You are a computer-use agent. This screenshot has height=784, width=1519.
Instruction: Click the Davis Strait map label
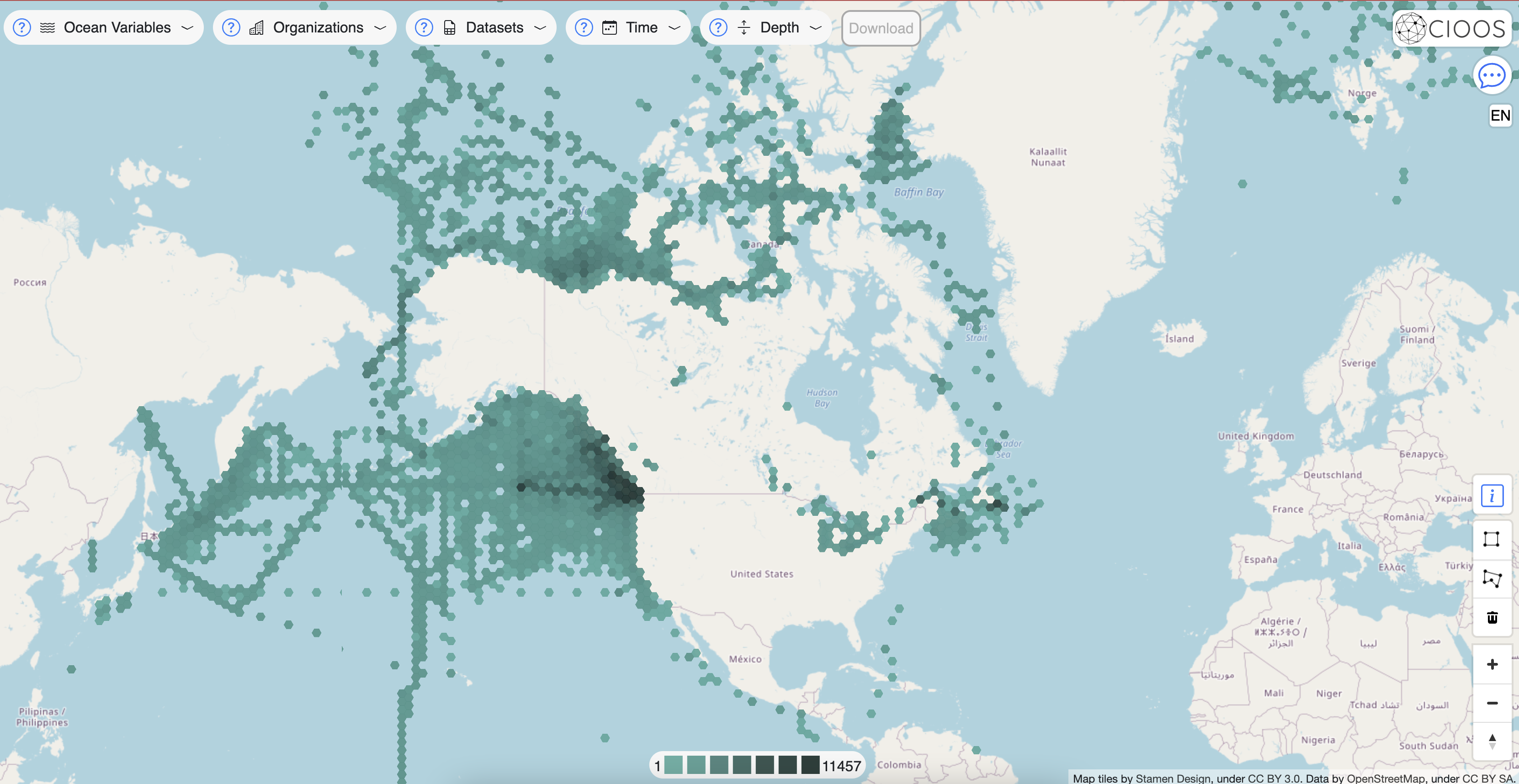pos(977,332)
